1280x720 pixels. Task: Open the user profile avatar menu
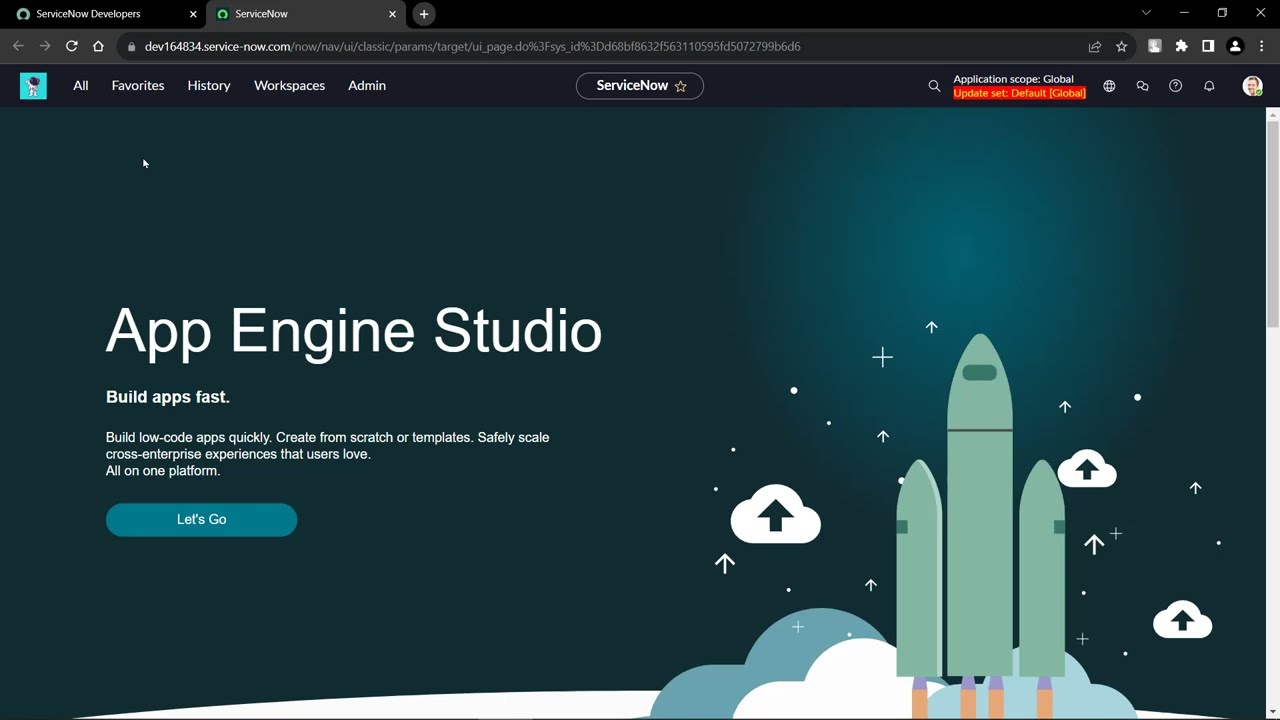1252,86
